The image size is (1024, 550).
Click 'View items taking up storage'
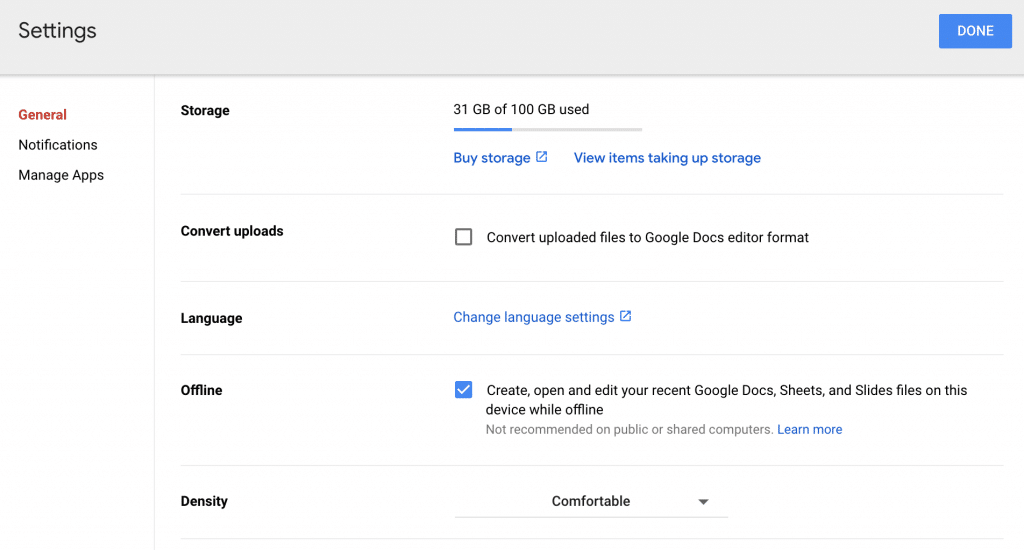[667, 158]
